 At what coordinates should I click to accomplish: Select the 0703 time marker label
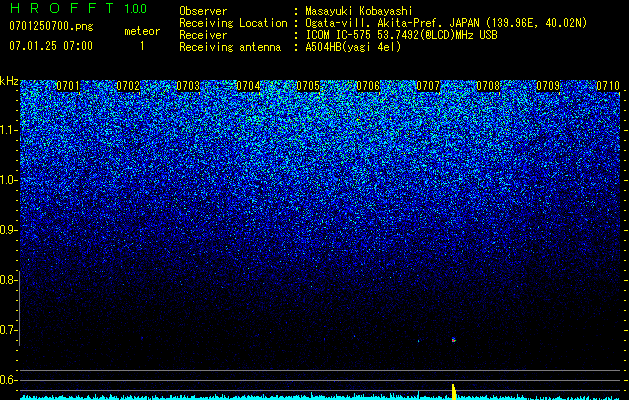pos(188,86)
